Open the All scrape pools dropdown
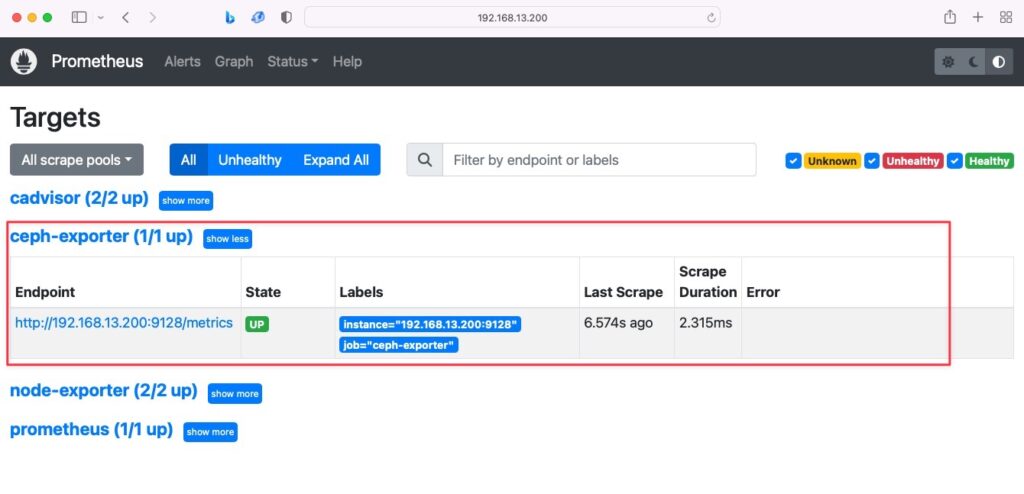This screenshot has height=494, width=1024. coord(76,160)
